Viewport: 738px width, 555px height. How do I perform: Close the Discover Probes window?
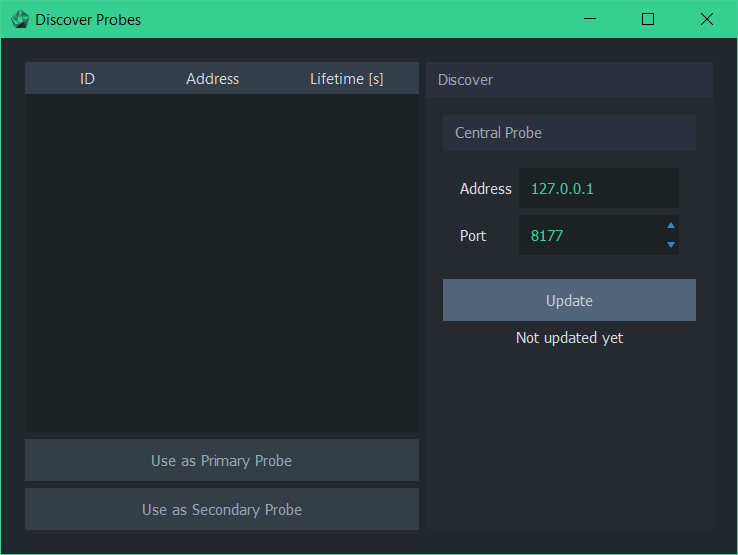point(706,19)
